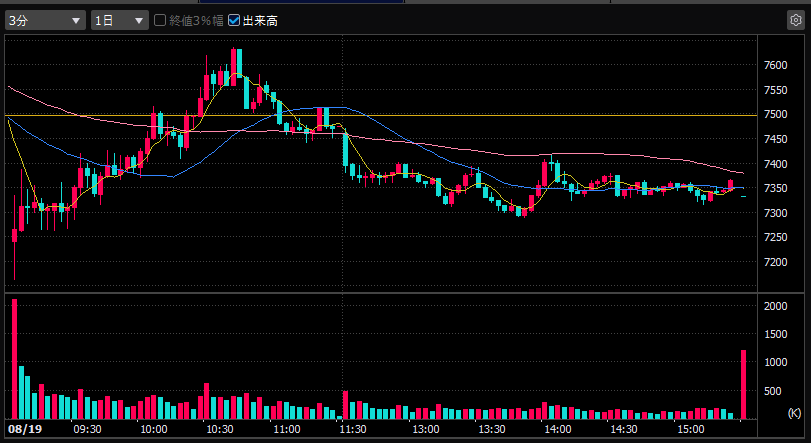This screenshot has height=443, width=811.
Task: Click the 1000 volume axis label
Action: pyautogui.click(x=775, y=362)
